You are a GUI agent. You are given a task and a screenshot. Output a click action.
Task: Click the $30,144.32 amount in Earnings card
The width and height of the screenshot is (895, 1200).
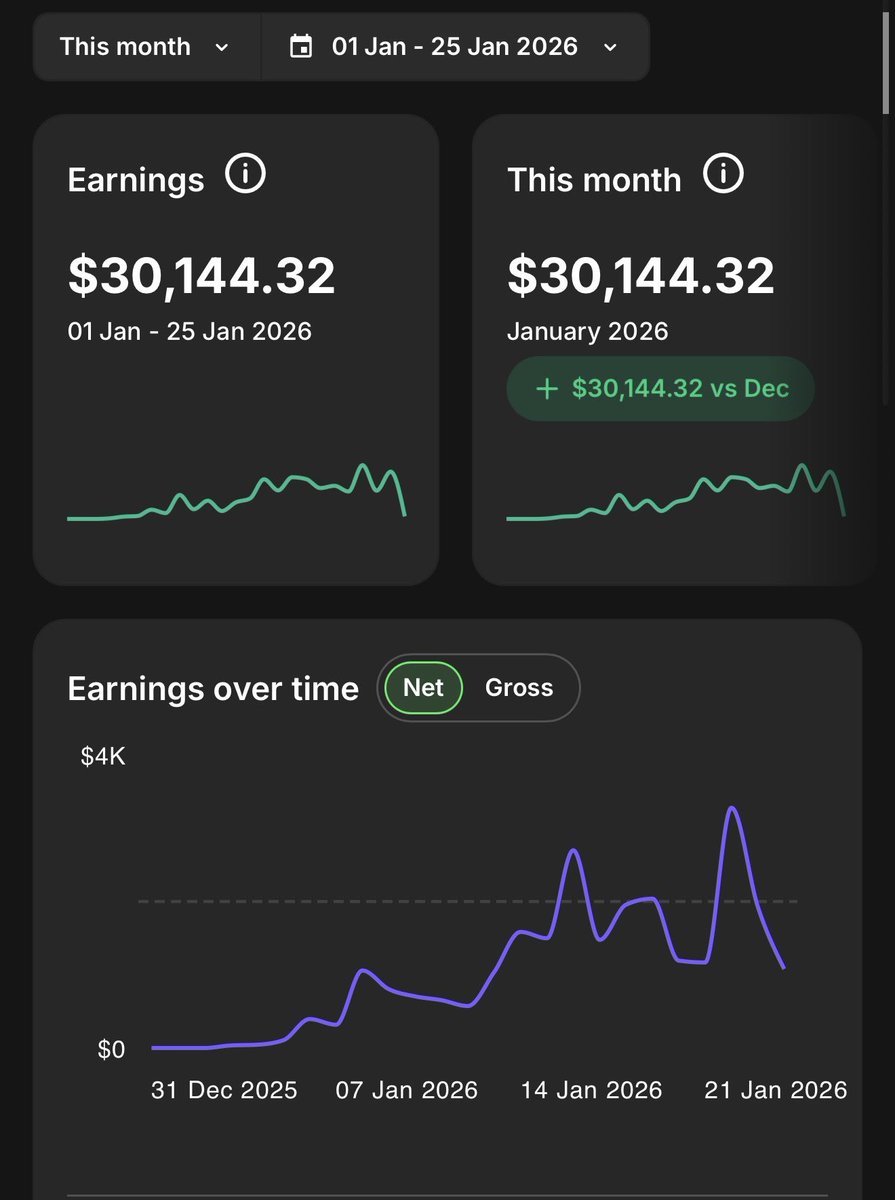coord(201,276)
